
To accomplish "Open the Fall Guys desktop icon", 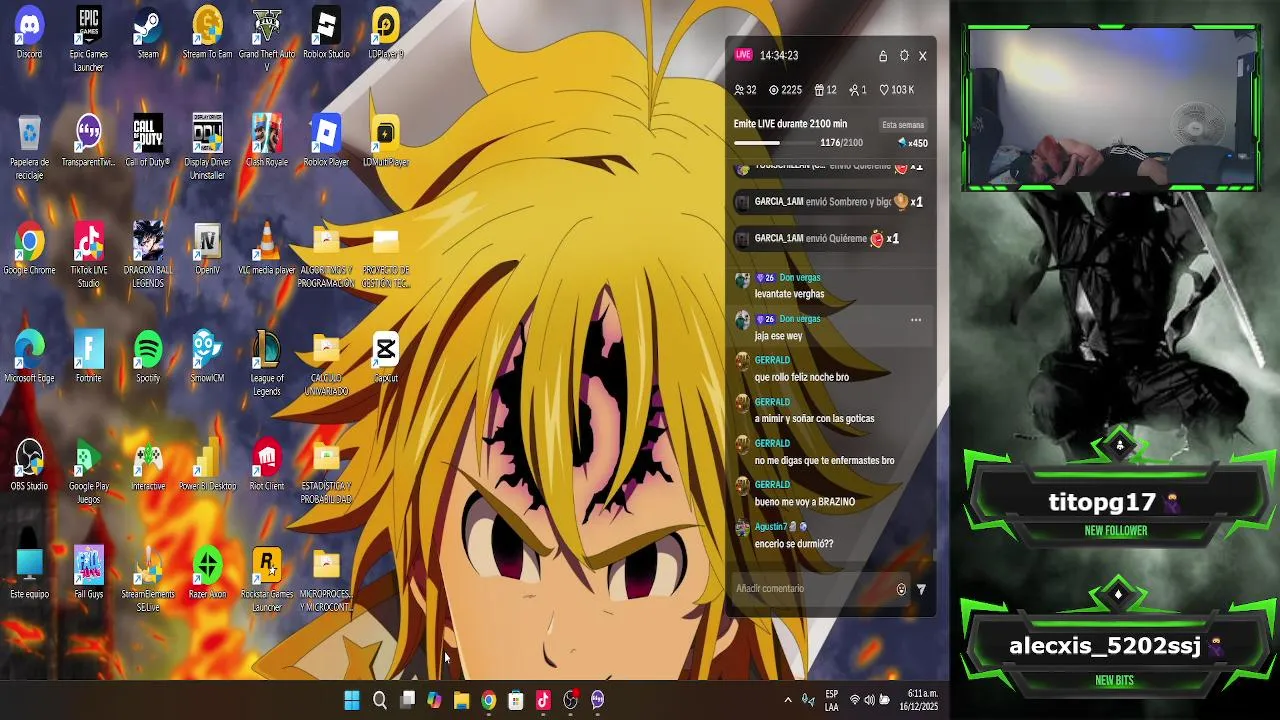I will (x=88, y=573).
